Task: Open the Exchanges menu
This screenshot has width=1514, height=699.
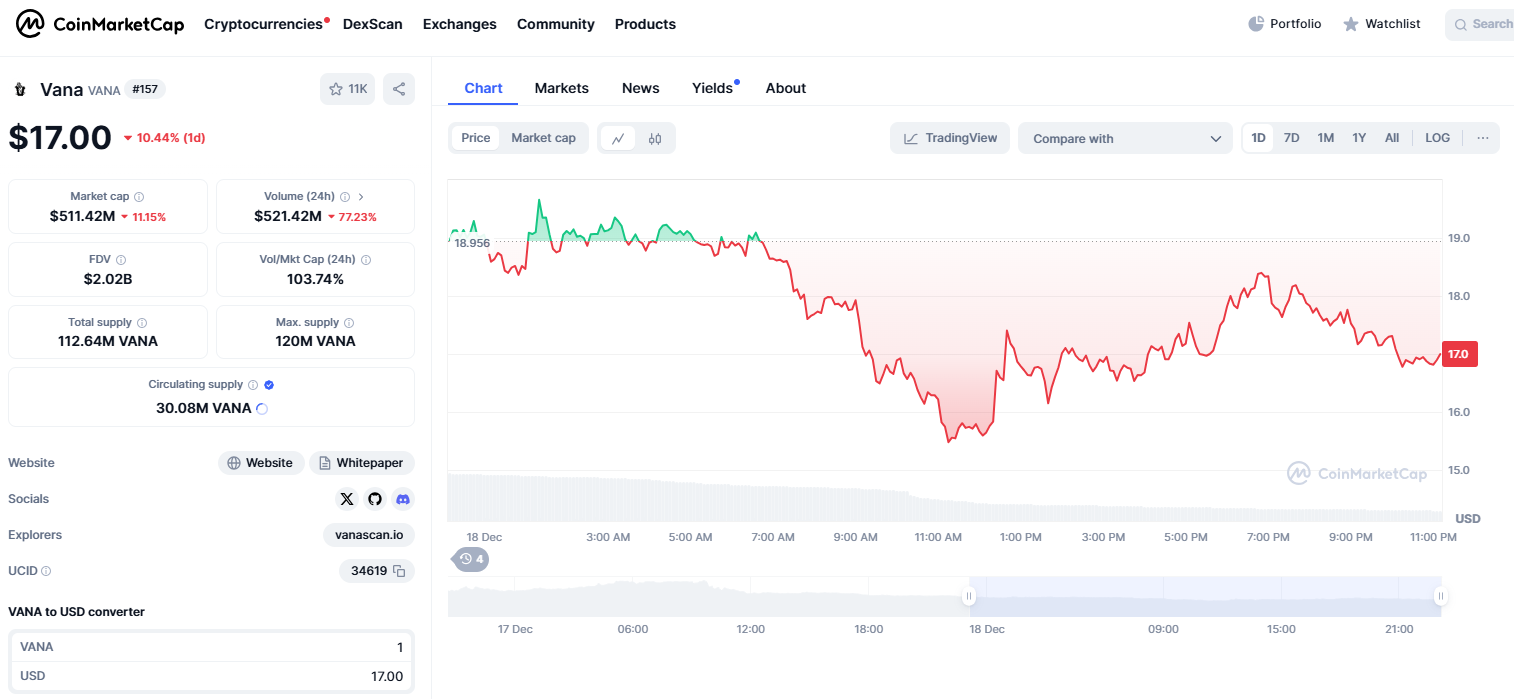Action: pyautogui.click(x=459, y=24)
